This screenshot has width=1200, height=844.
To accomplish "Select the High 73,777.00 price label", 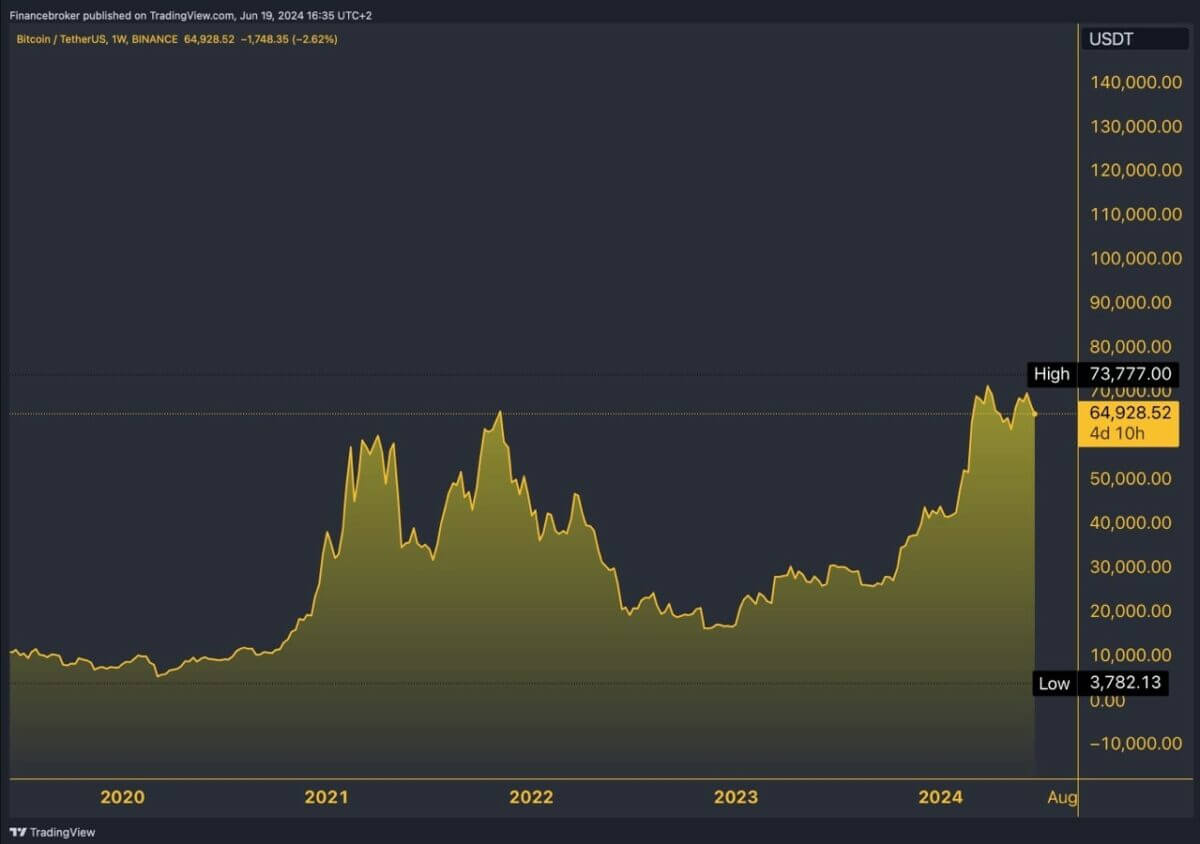I will tap(1104, 375).
